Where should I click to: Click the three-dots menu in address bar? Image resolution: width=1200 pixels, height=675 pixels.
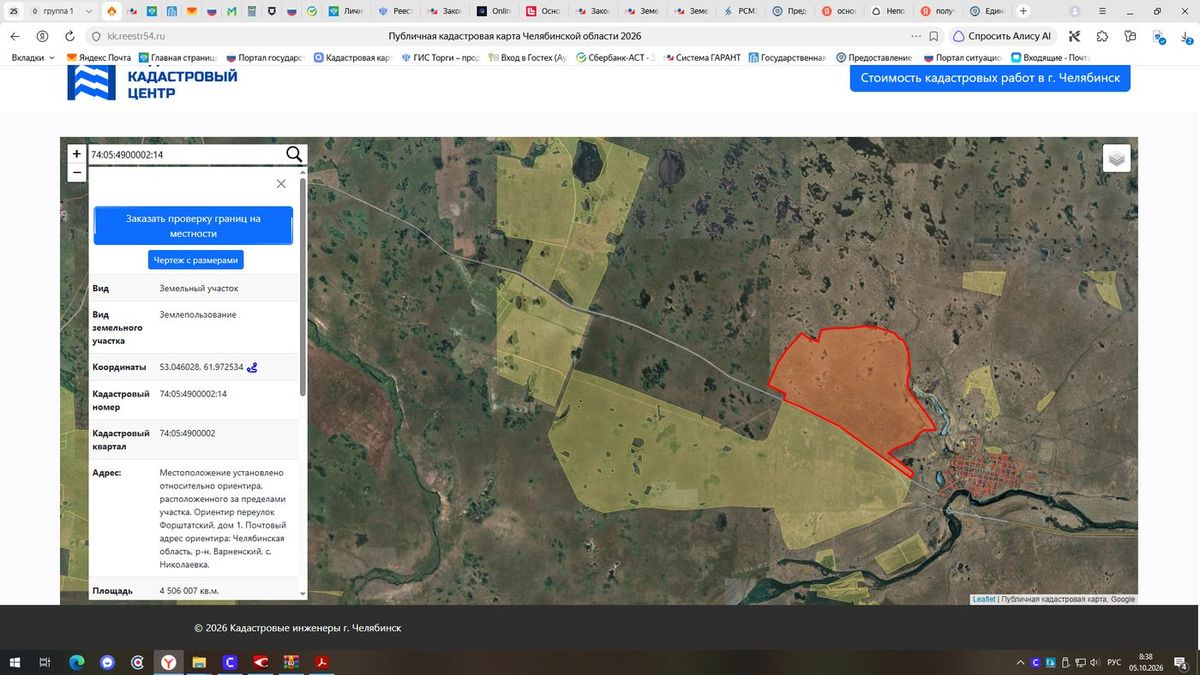916,36
